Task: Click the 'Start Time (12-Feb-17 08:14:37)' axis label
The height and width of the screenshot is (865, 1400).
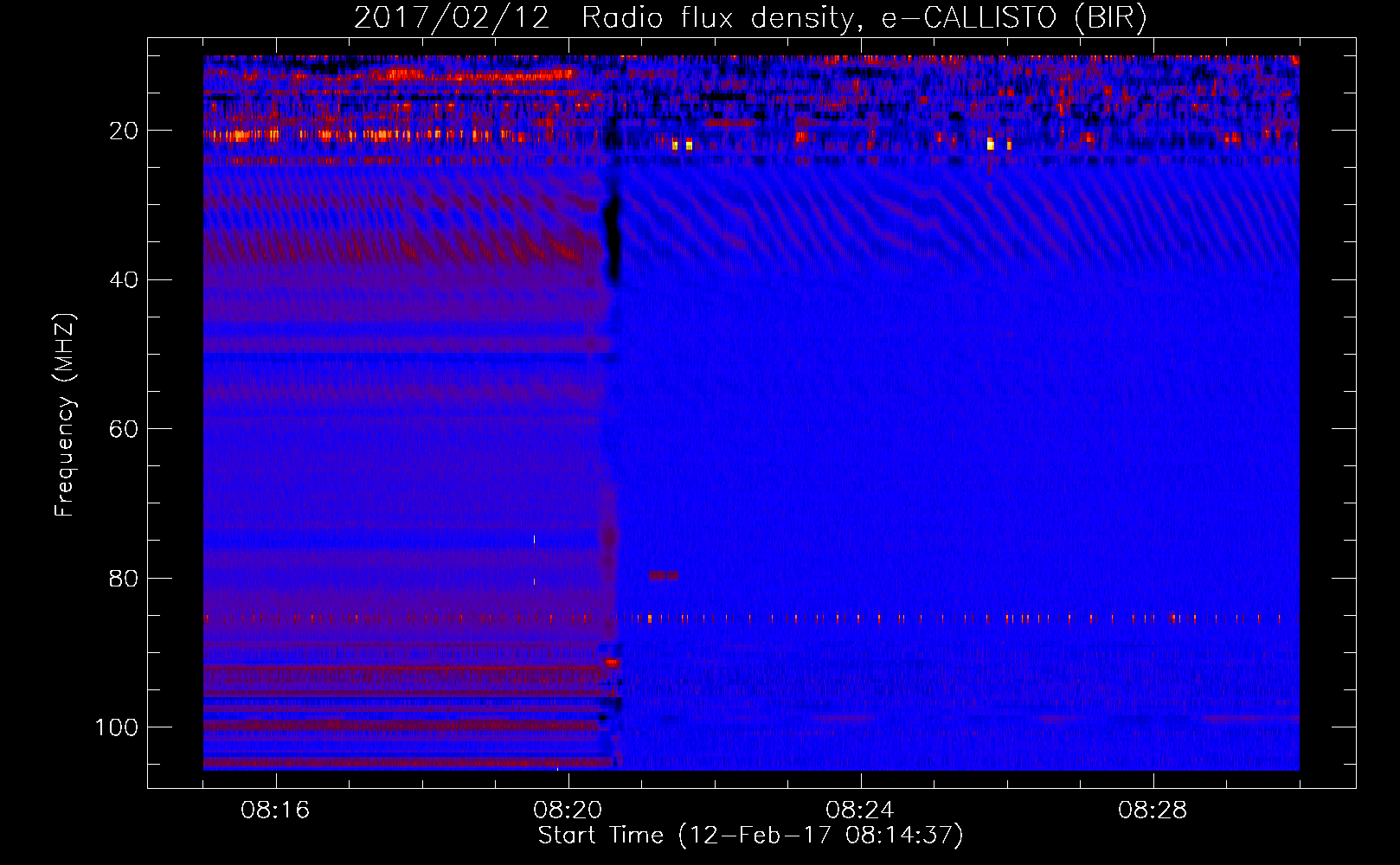Action: pos(750,836)
